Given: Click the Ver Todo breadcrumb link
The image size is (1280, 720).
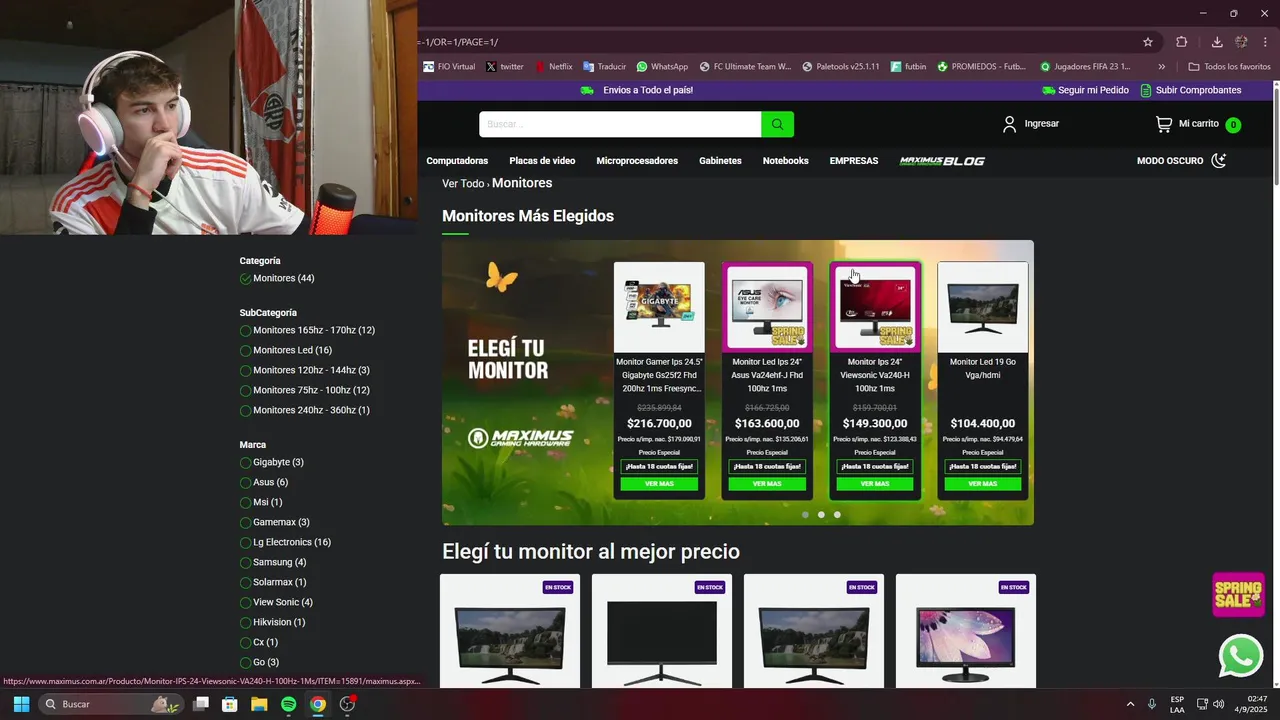Looking at the screenshot, I should point(463,184).
